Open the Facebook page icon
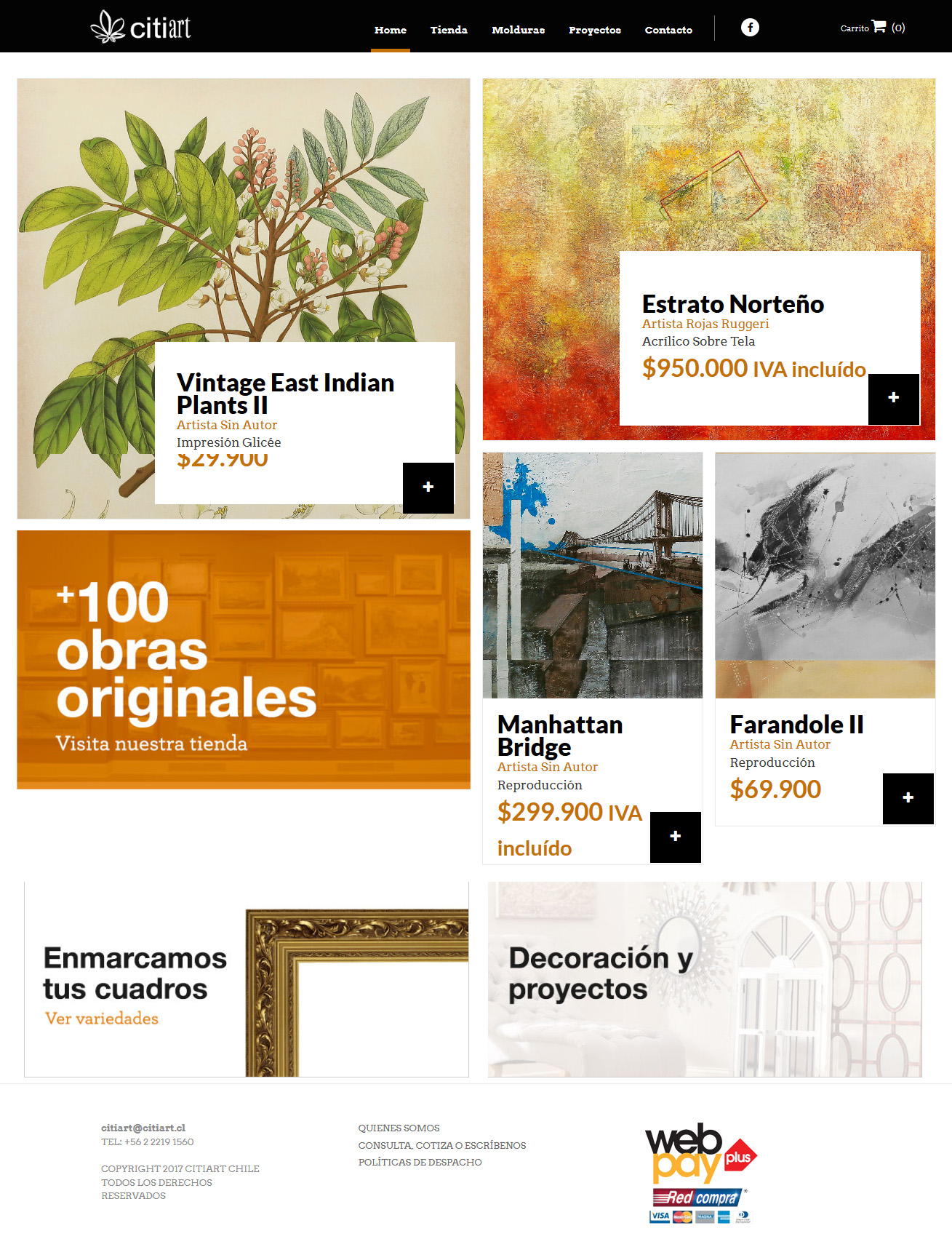 (750, 27)
